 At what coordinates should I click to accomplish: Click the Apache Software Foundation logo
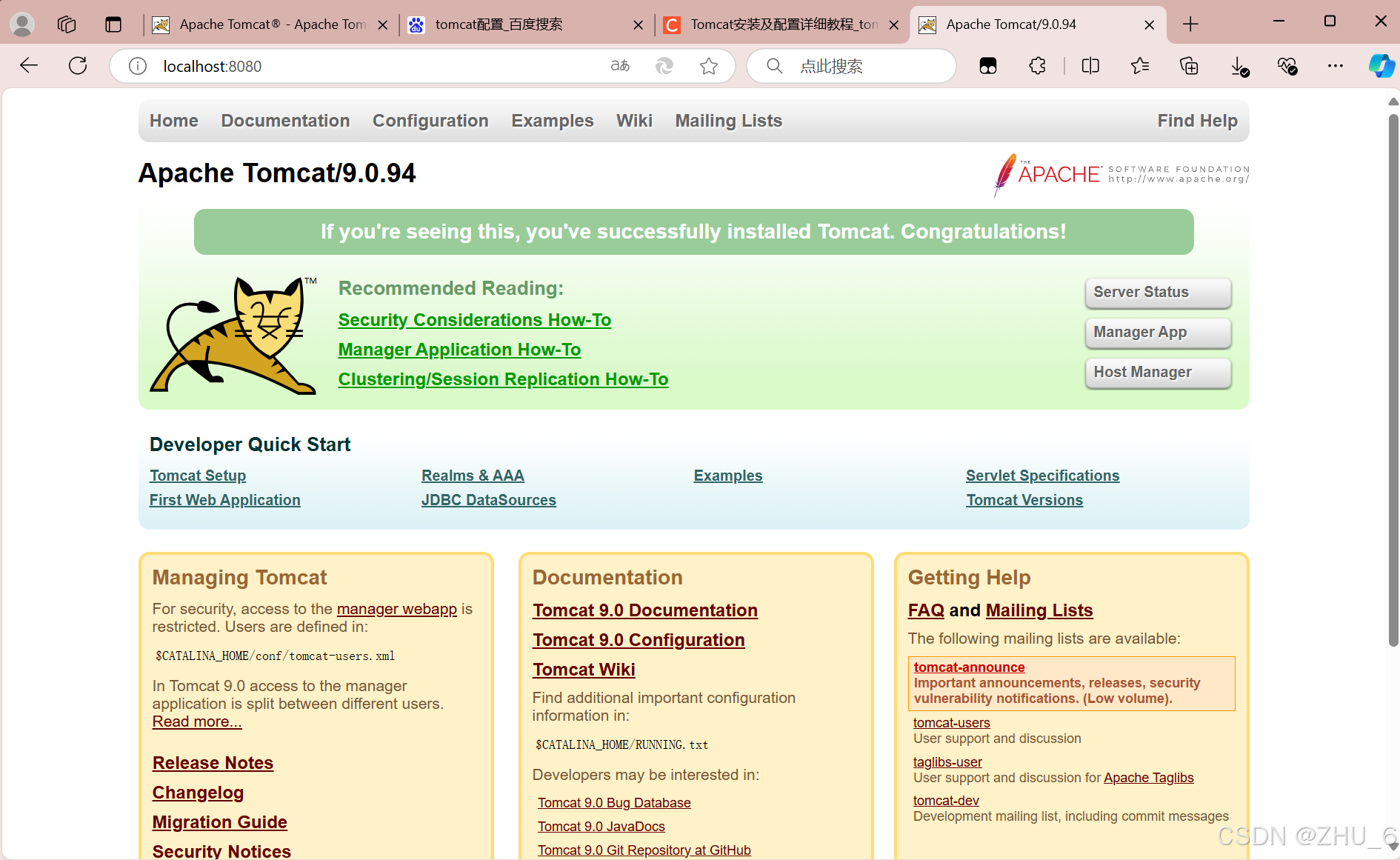point(1121,175)
